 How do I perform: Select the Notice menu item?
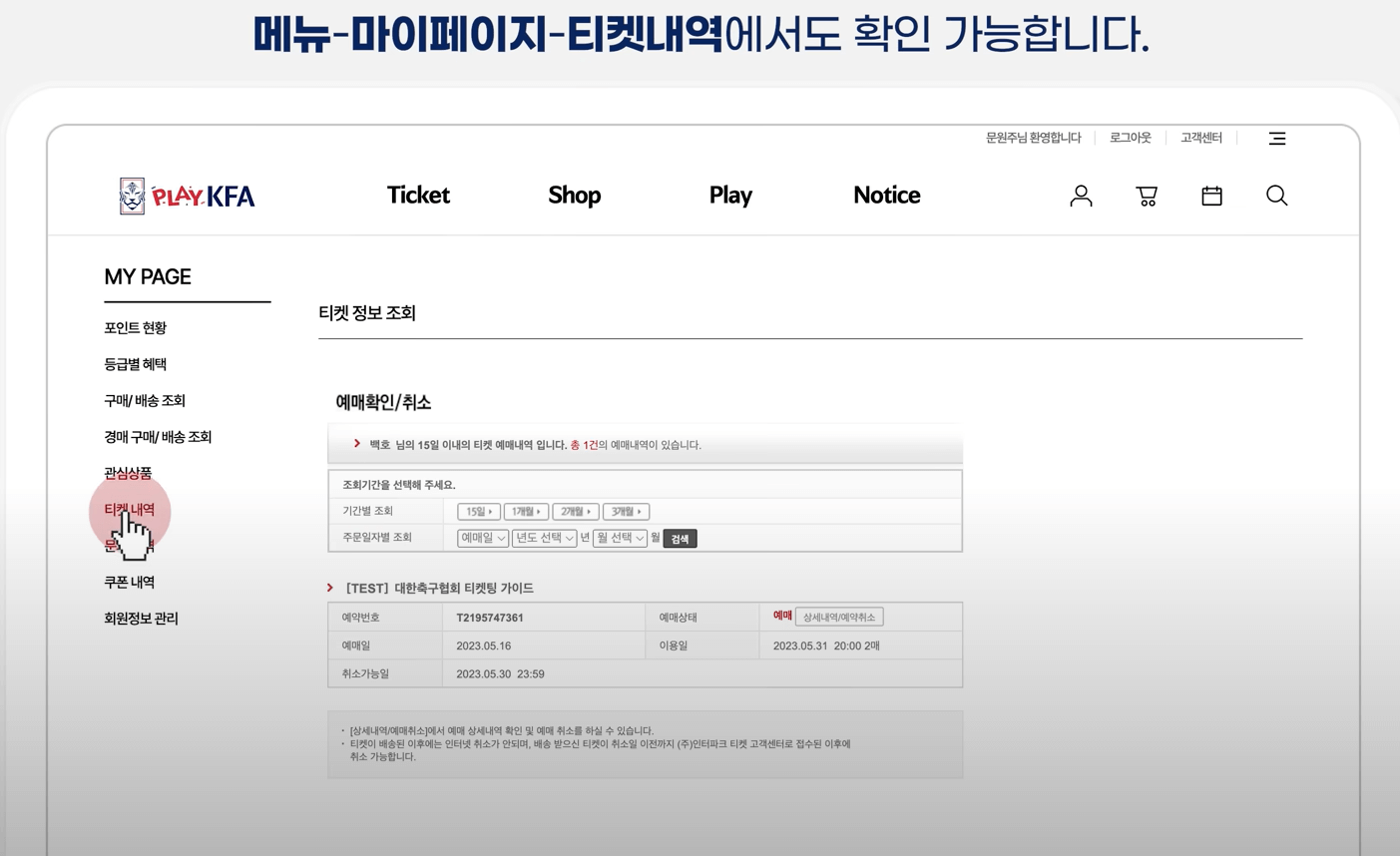point(886,196)
